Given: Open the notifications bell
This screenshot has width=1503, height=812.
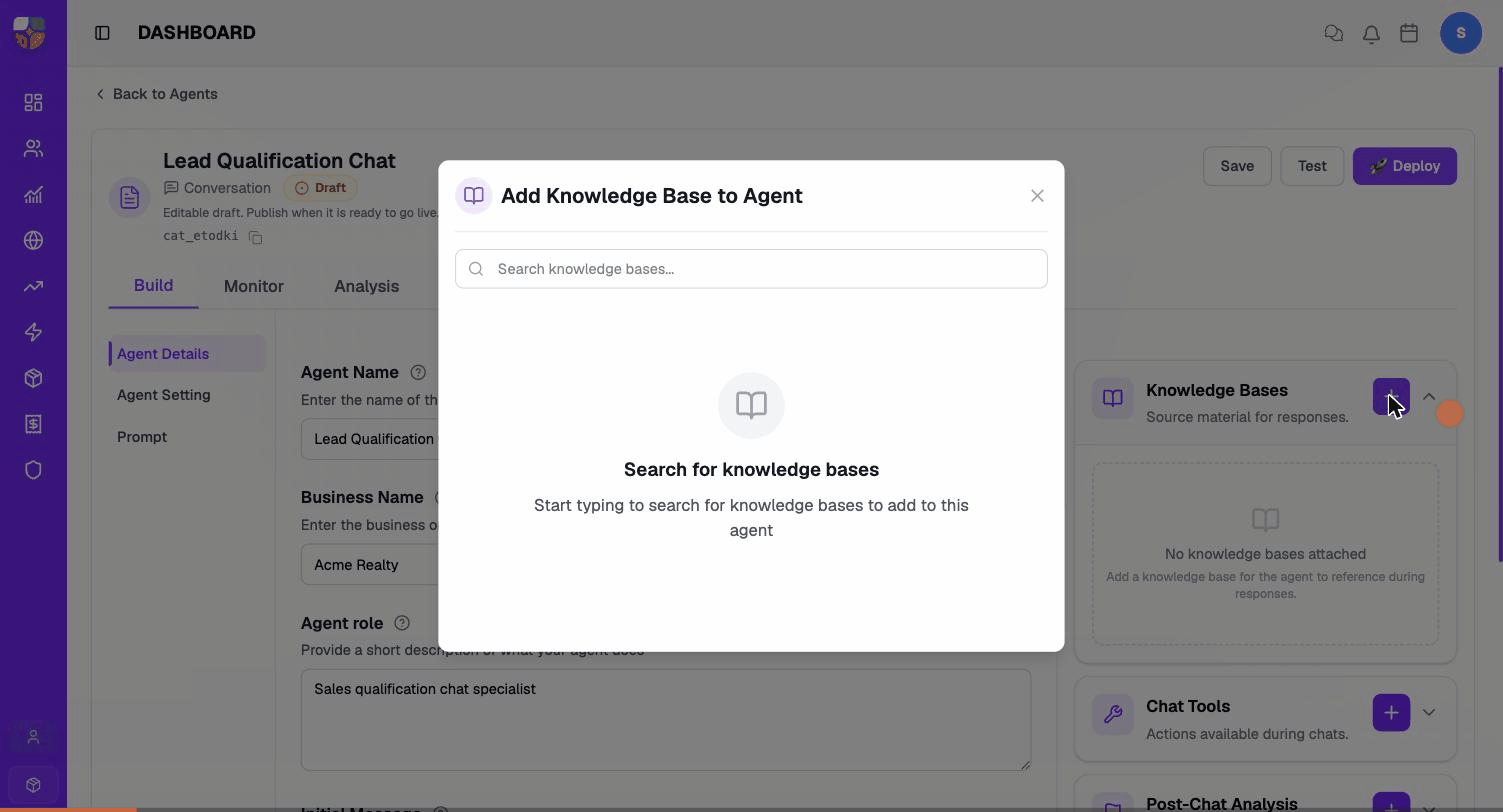Looking at the screenshot, I should [1371, 33].
